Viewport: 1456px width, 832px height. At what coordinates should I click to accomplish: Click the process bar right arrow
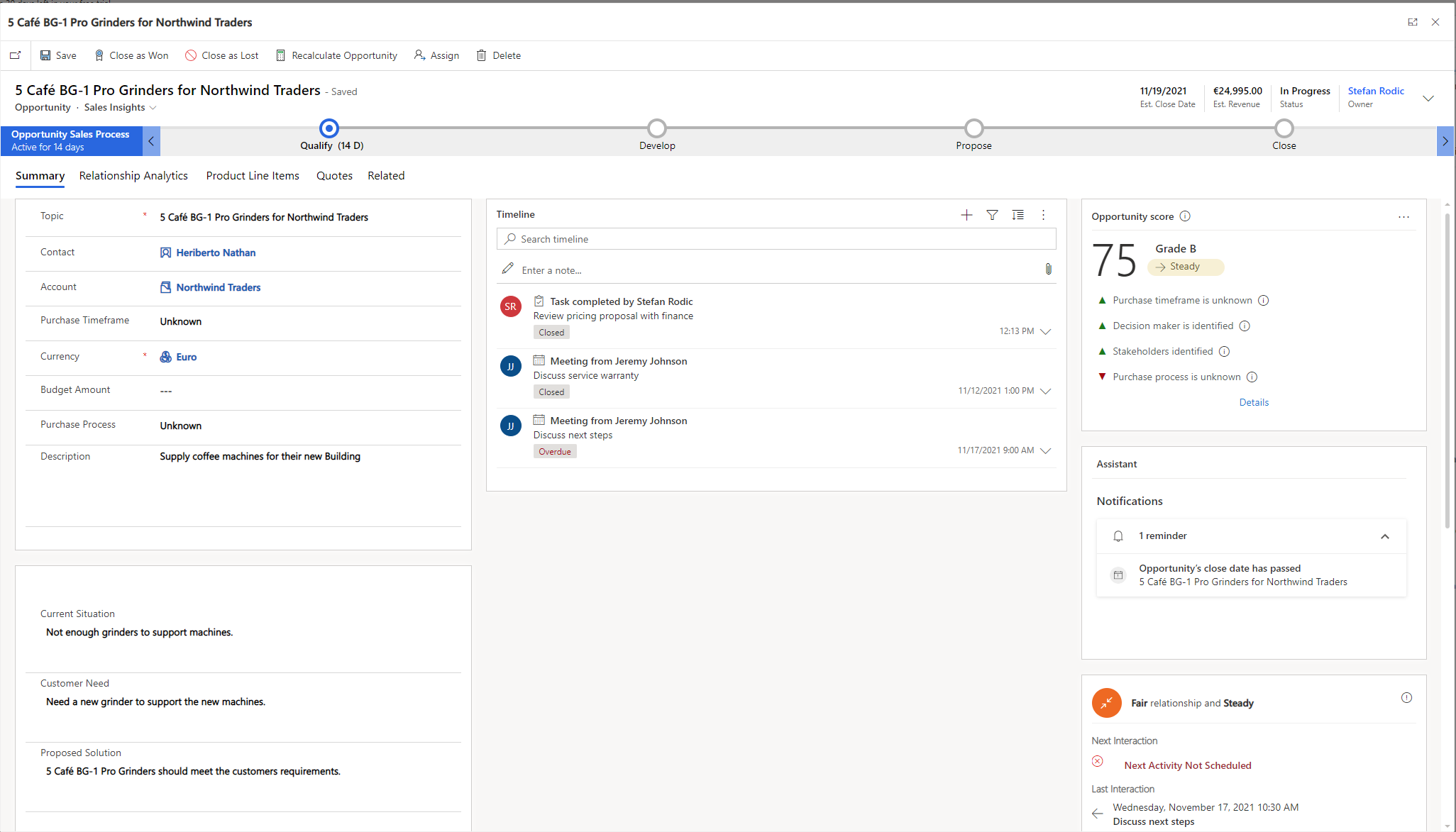[x=1445, y=141]
